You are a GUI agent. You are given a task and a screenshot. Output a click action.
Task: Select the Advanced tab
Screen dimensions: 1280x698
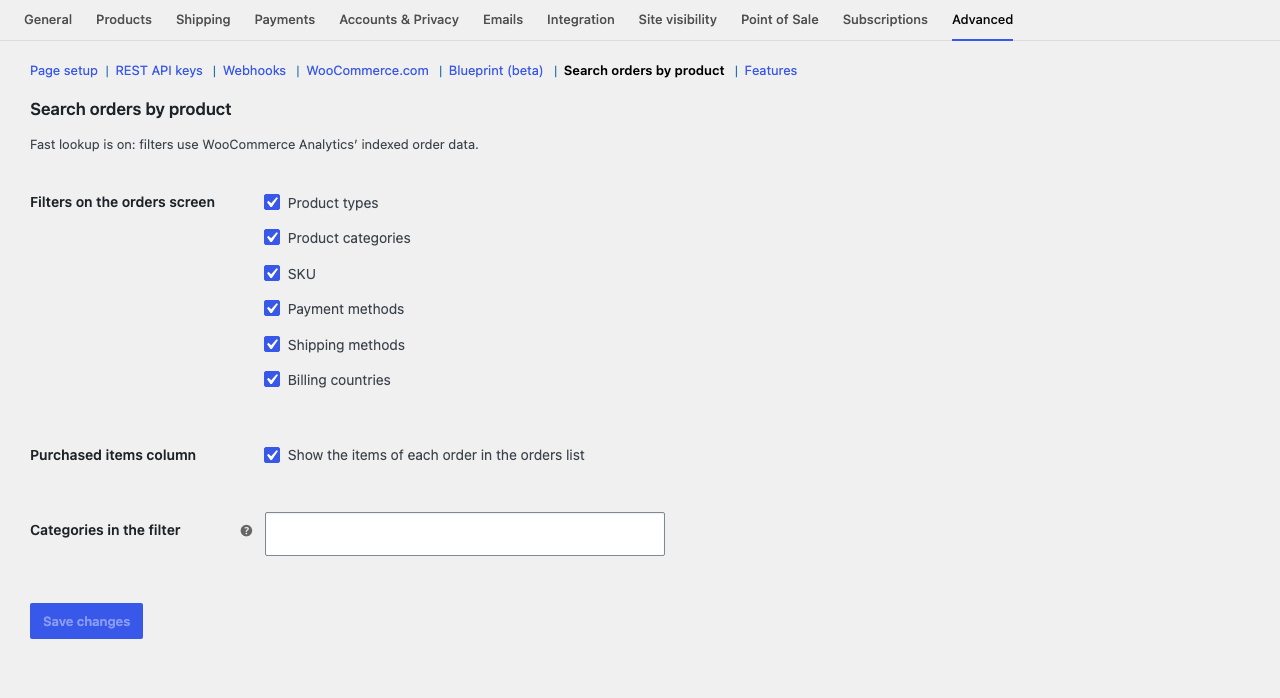click(x=982, y=20)
